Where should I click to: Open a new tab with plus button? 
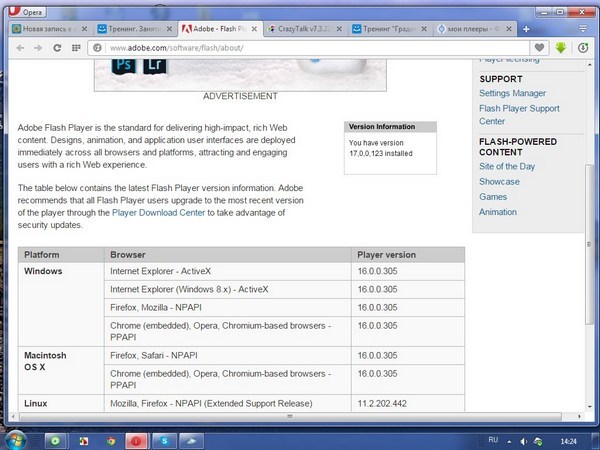click(x=526, y=29)
